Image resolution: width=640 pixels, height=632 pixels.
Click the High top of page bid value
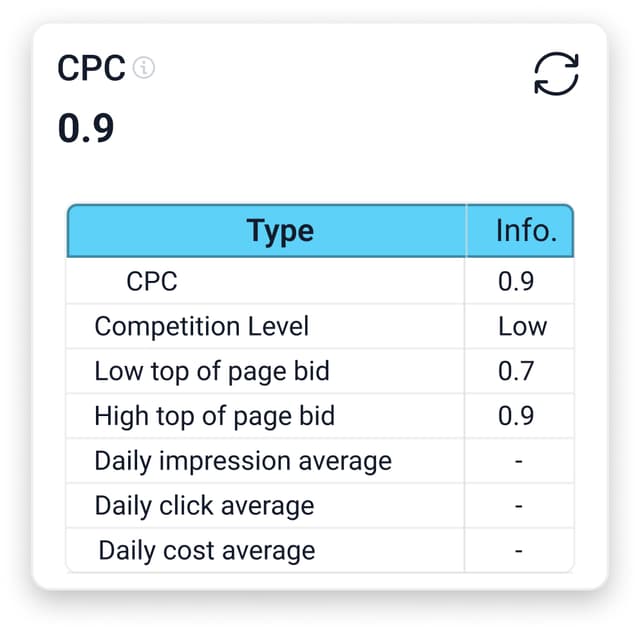point(516,416)
